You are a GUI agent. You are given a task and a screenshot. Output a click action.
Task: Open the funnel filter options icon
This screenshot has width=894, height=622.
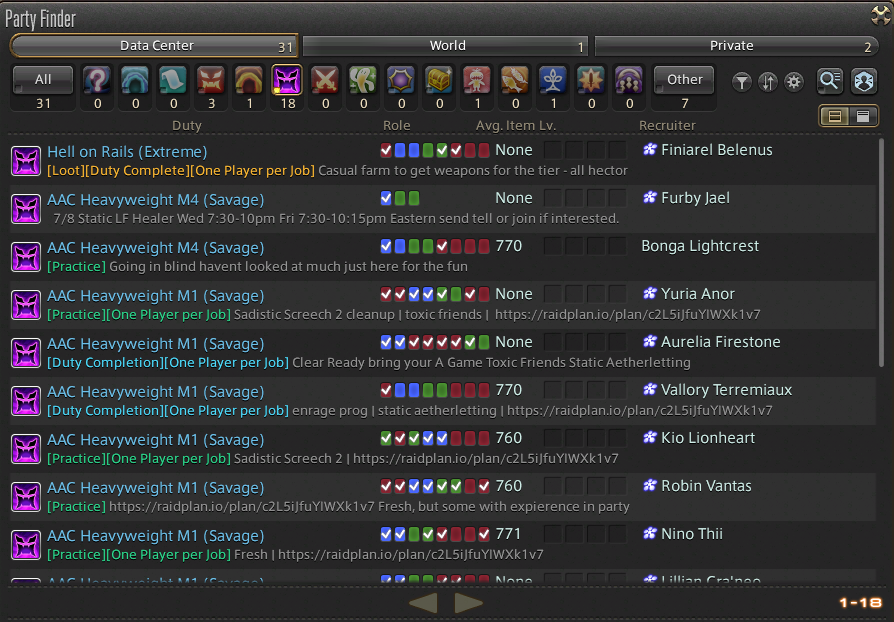pyautogui.click(x=741, y=83)
